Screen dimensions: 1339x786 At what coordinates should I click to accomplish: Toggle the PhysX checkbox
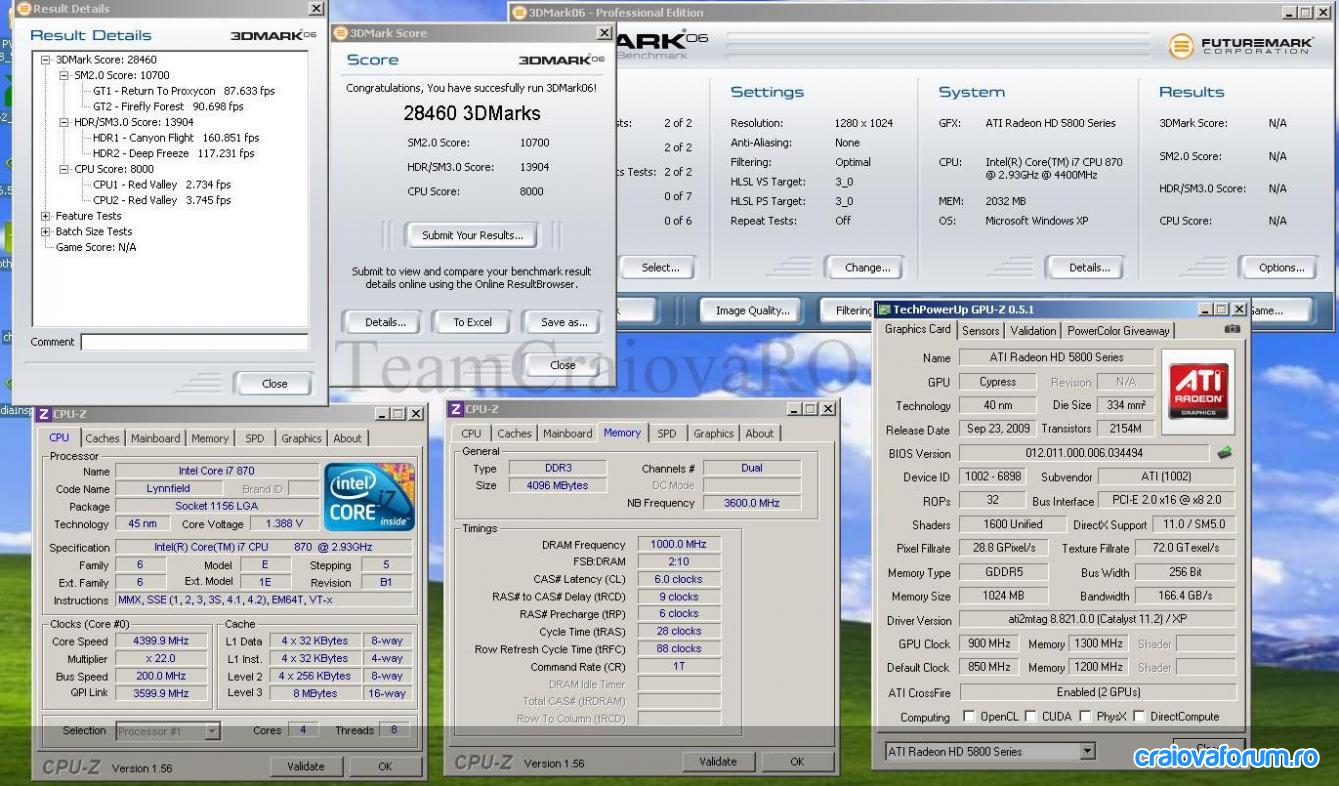click(1087, 716)
